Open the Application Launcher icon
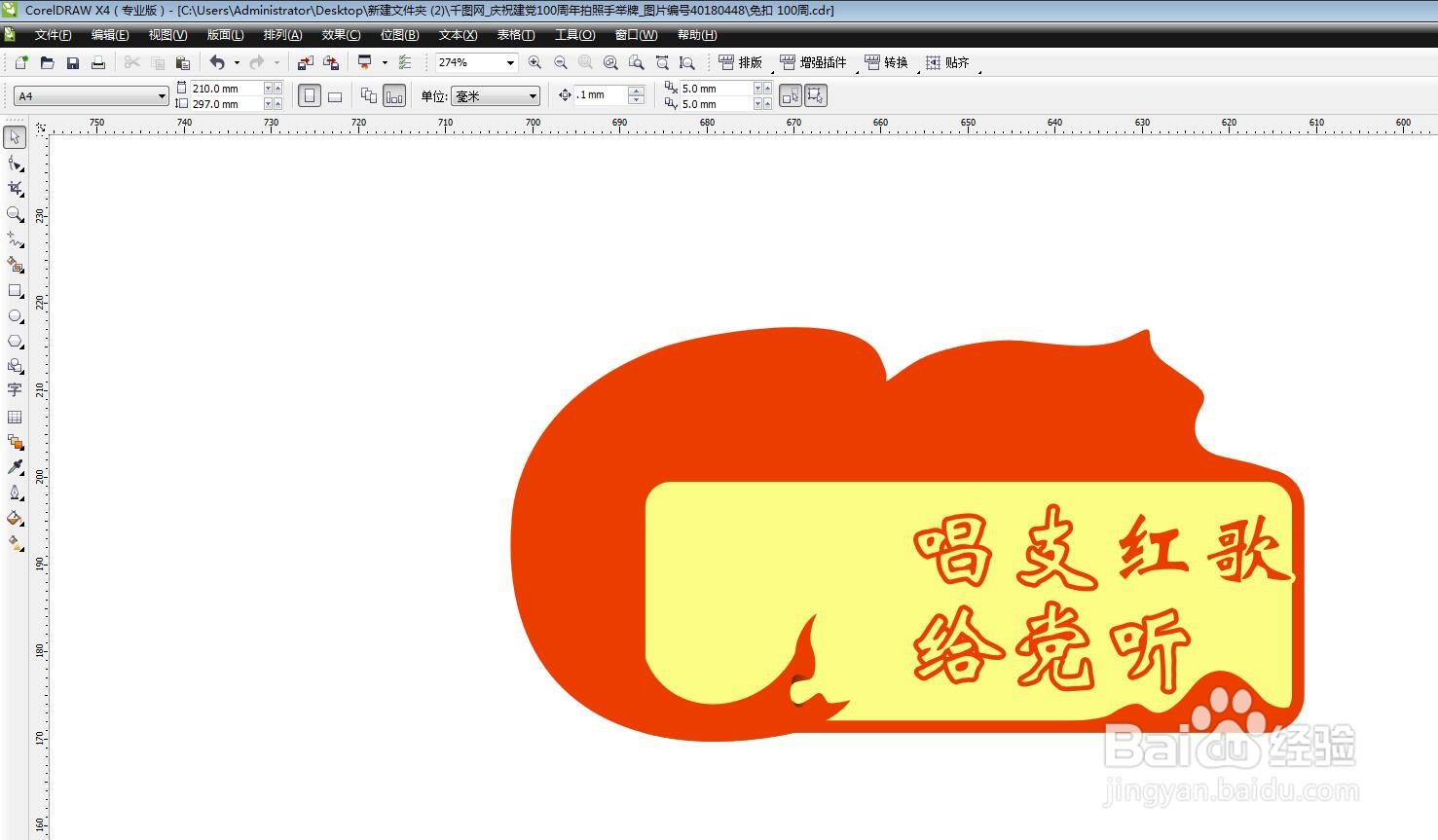The height and width of the screenshot is (840, 1438). (x=365, y=62)
